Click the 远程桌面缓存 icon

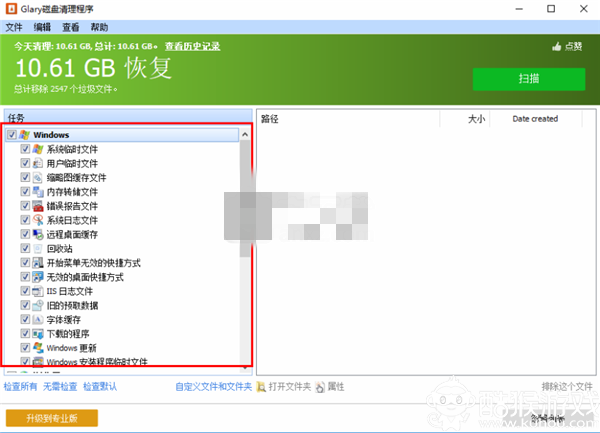coord(38,234)
